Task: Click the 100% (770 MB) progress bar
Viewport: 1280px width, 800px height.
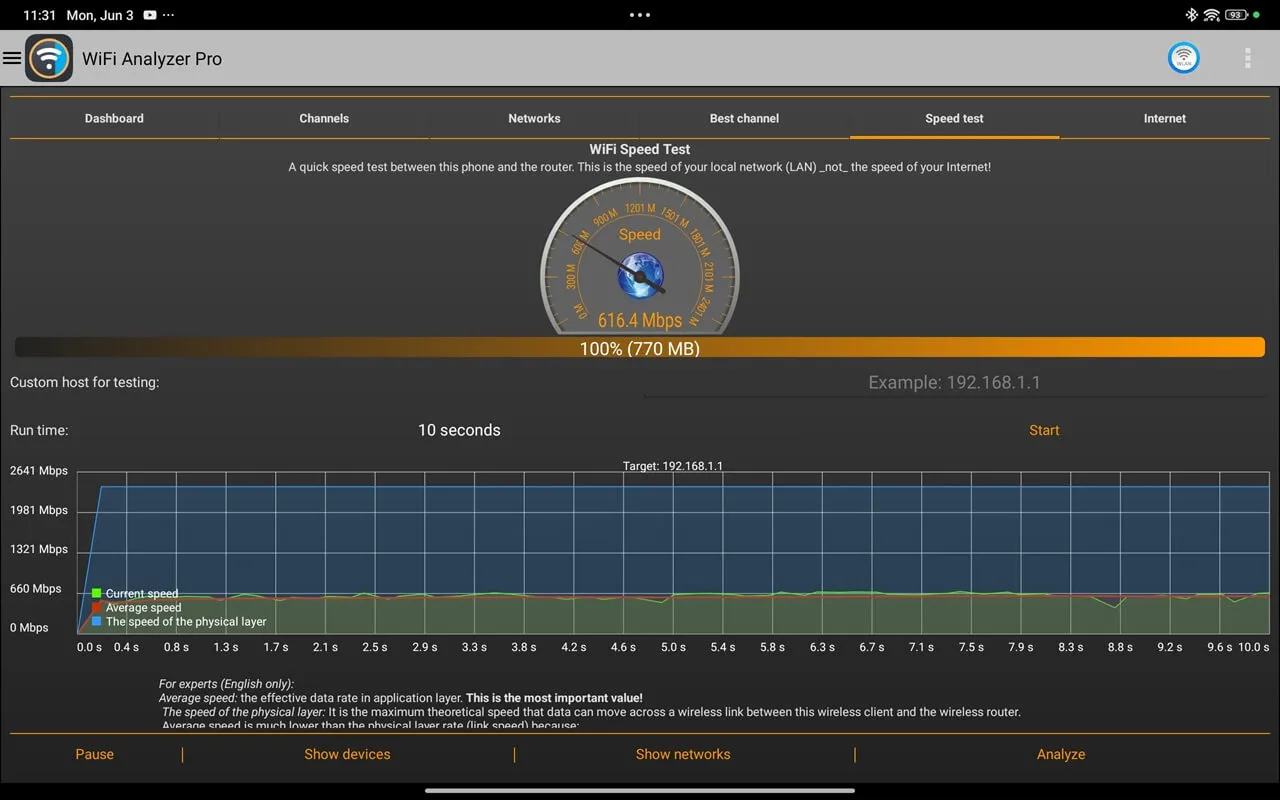Action: click(639, 348)
